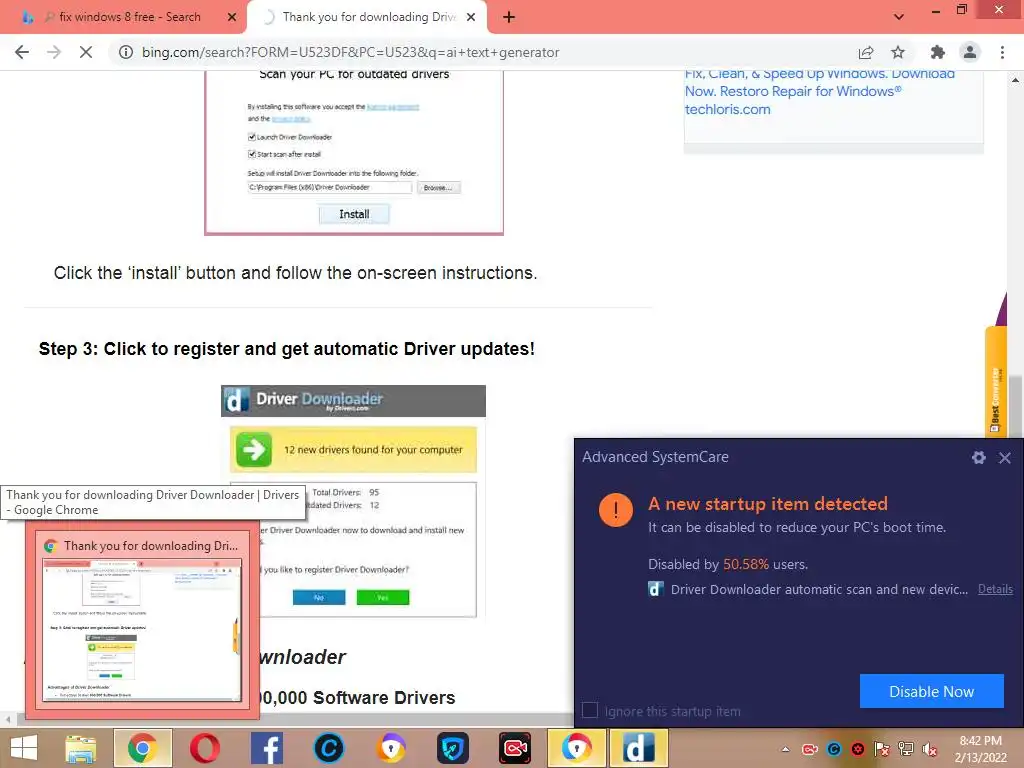Open the Chrome extensions puzzle icon
The height and width of the screenshot is (768, 1024).
(938, 52)
